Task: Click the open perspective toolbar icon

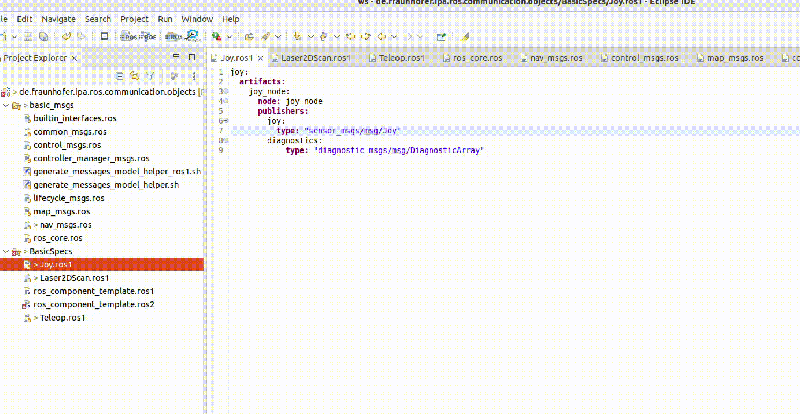Action: (x=441, y=37)
